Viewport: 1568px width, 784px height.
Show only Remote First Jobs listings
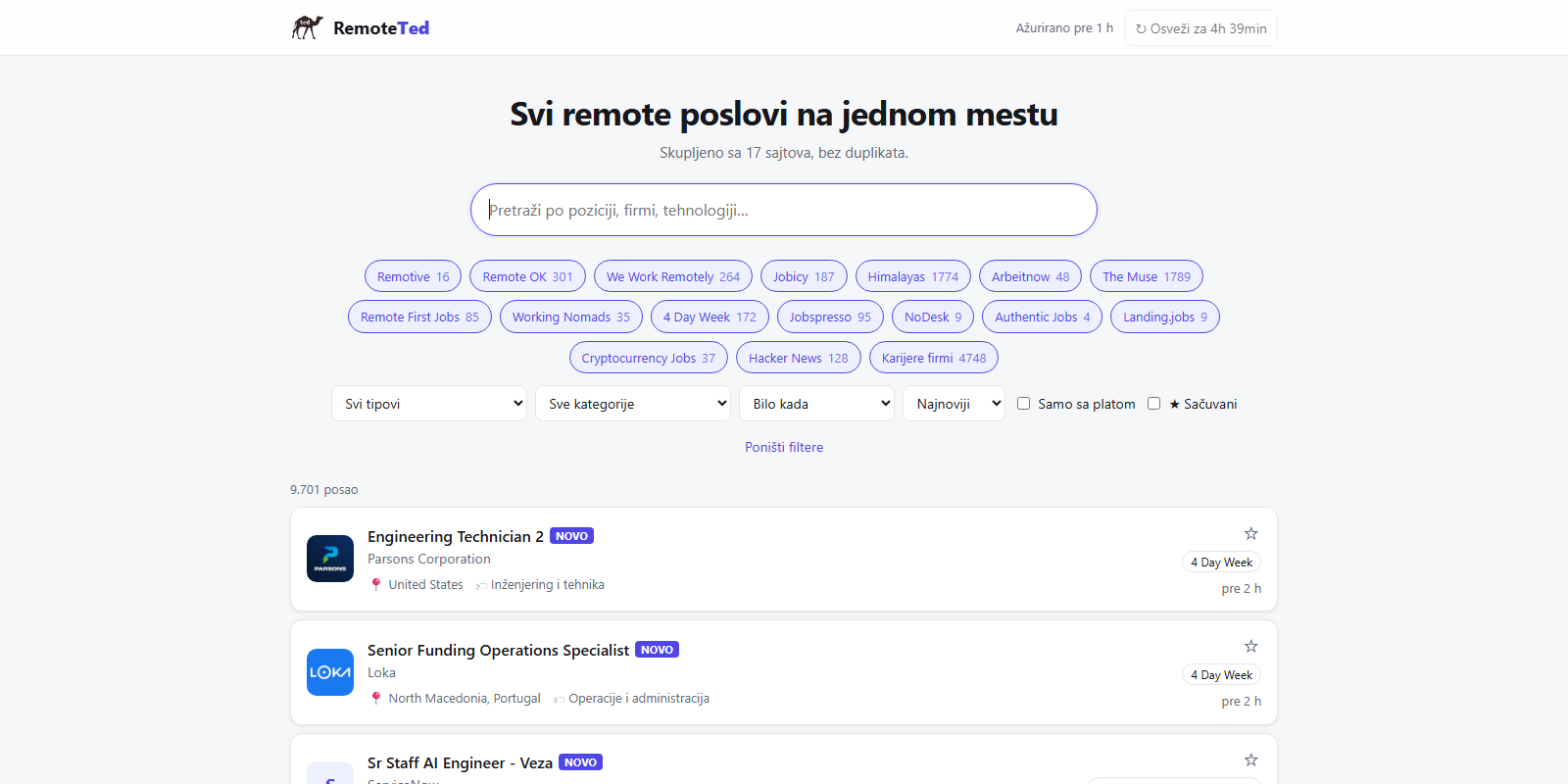(x=419, y=317)
